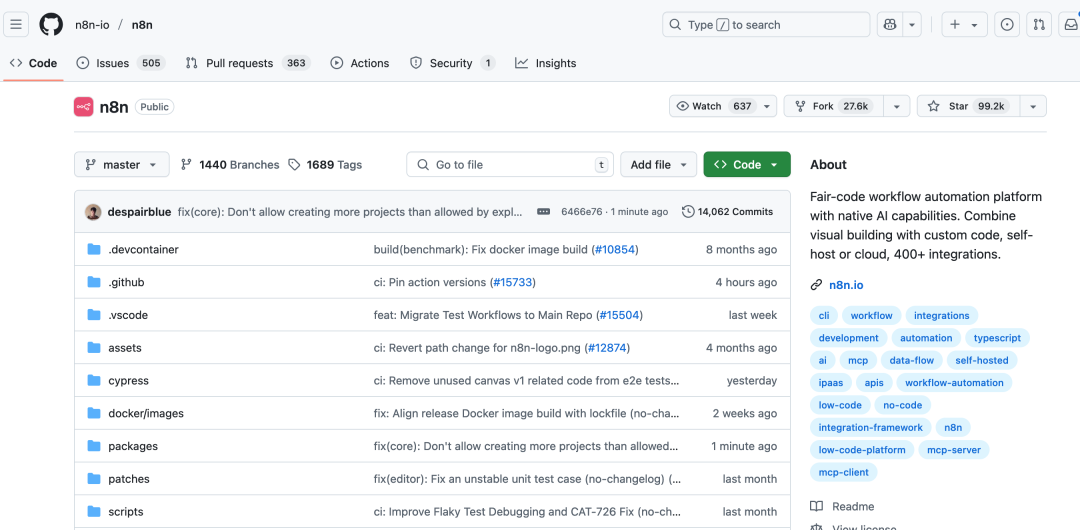Open the patches folder

click(x=129, y=479)
